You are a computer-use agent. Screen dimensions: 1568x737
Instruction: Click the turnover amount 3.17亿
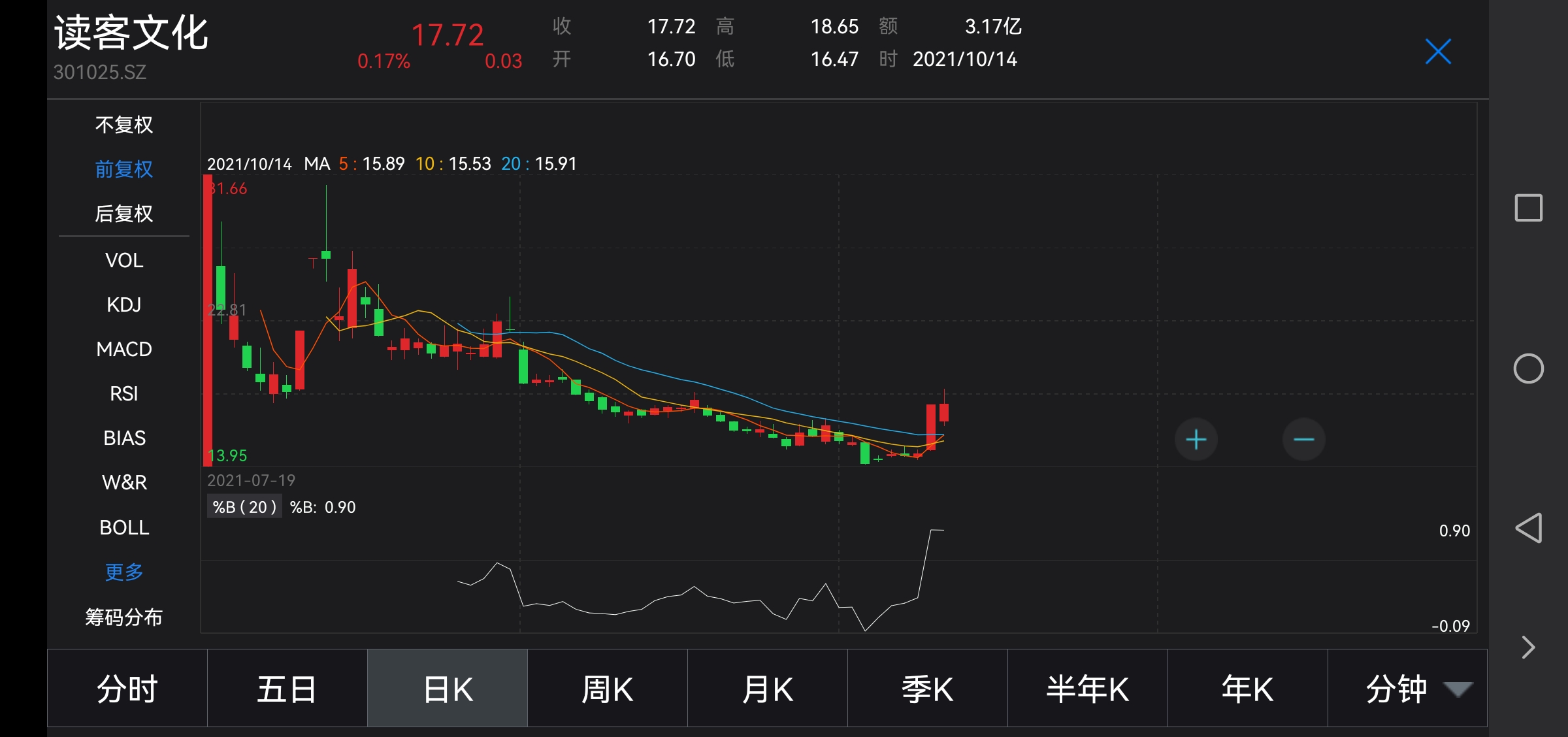pyautogui.click(x=993, y=26)
